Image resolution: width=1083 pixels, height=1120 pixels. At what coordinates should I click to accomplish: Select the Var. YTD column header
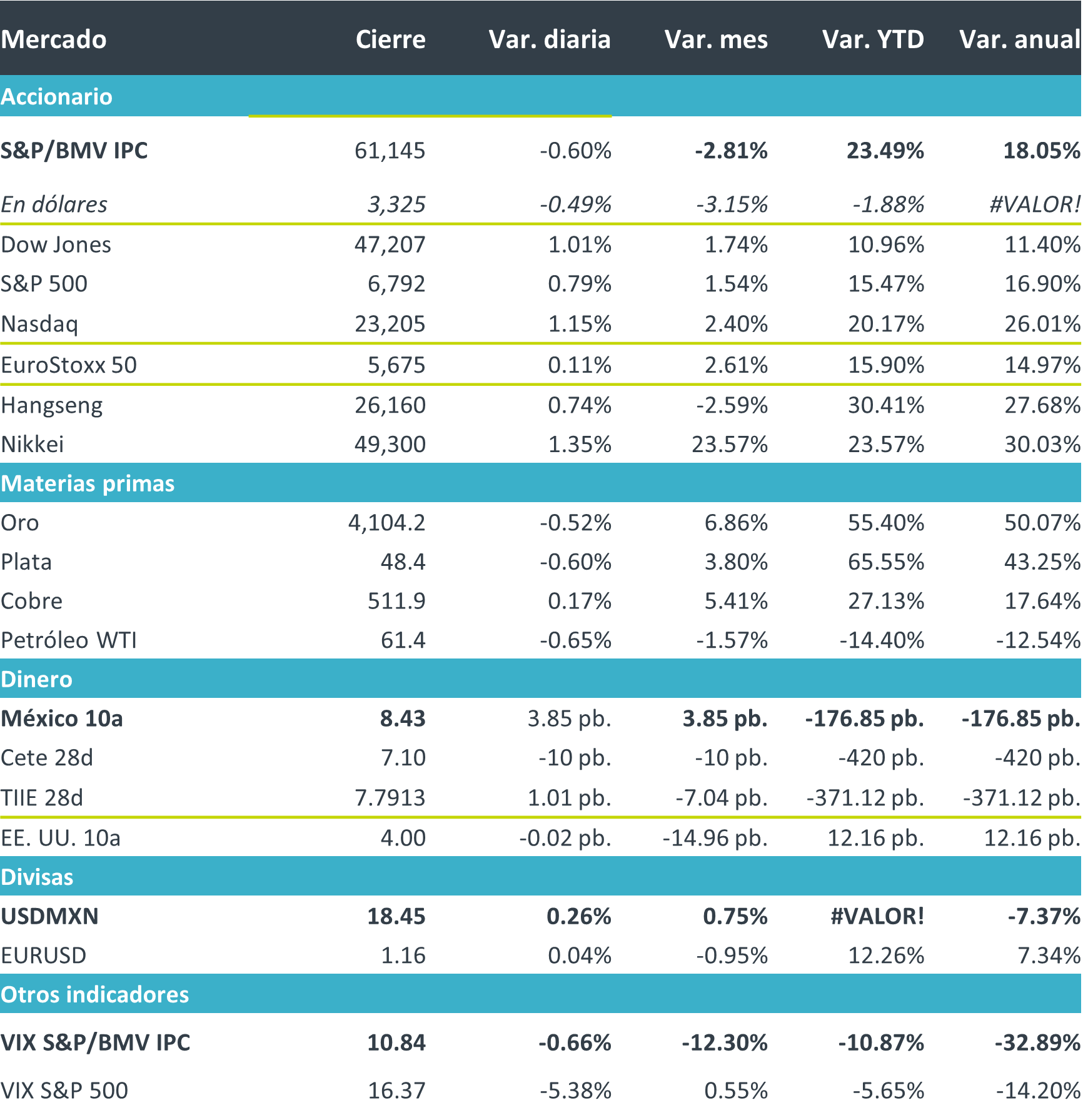tap(872, 39)
